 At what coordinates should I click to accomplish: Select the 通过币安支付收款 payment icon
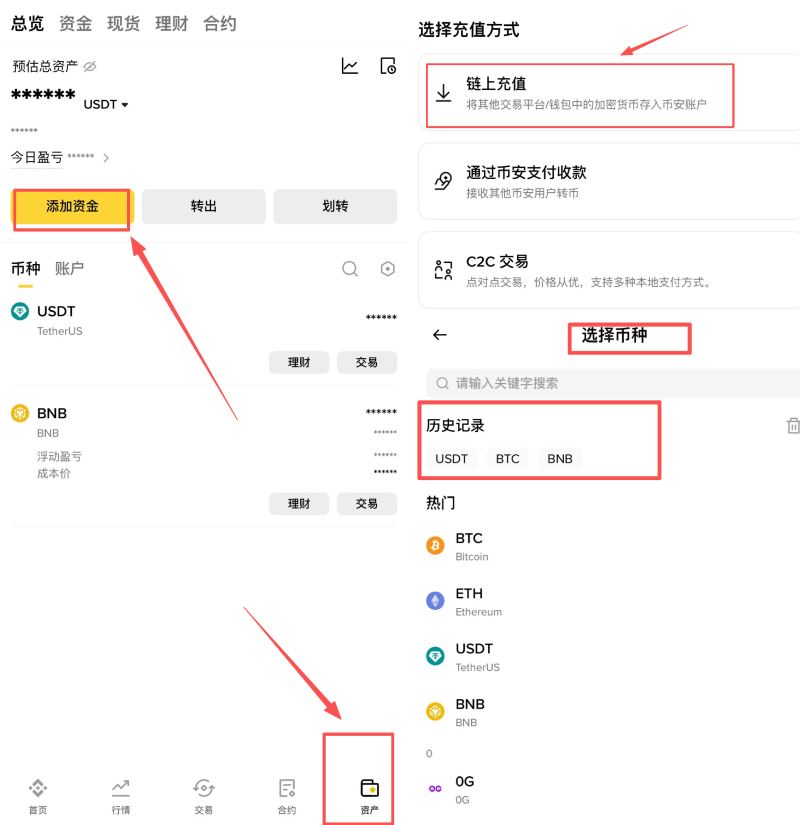[x=443, y=181]
